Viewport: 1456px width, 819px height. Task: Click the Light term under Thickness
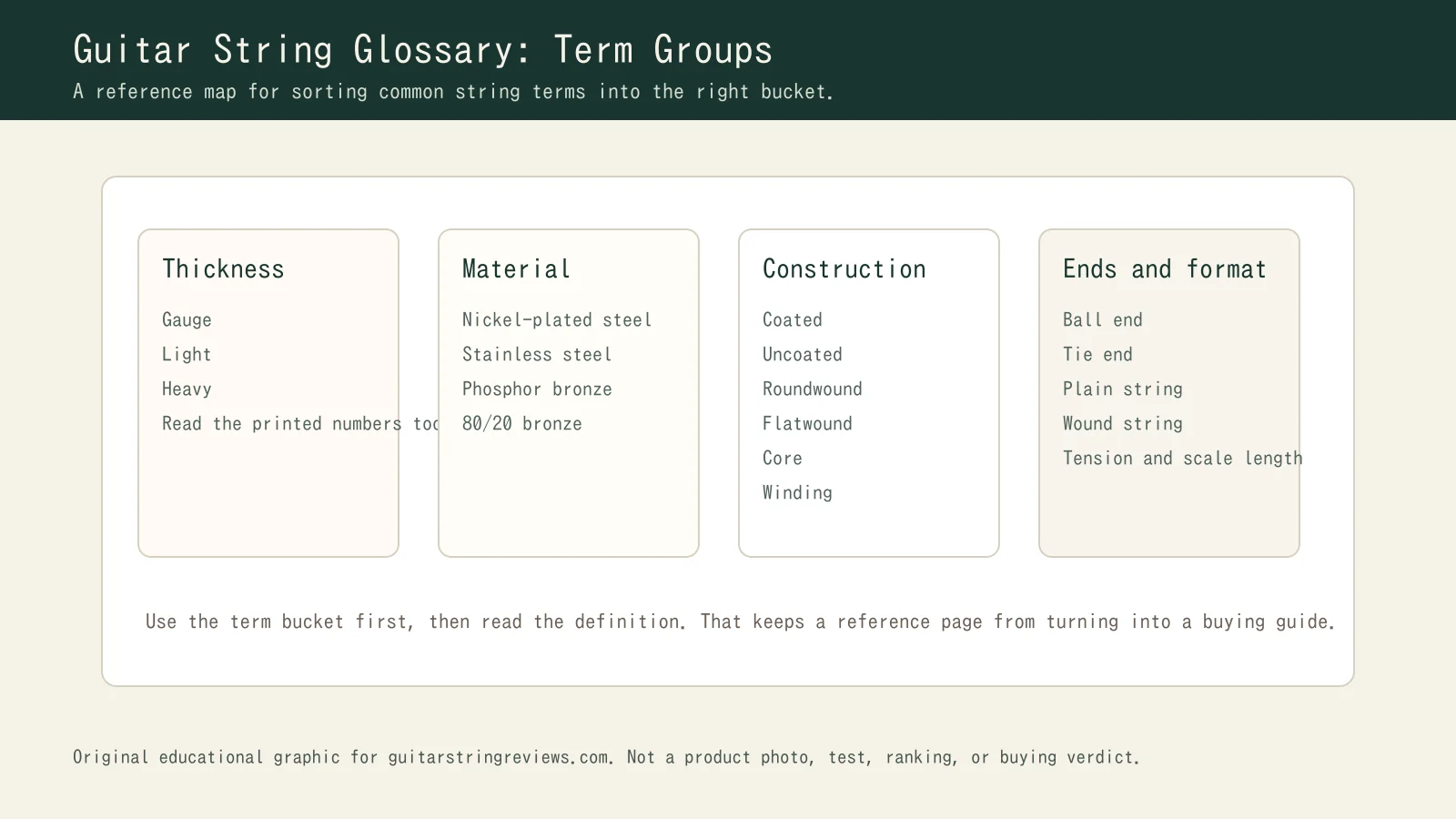click(x=186, y=354)
